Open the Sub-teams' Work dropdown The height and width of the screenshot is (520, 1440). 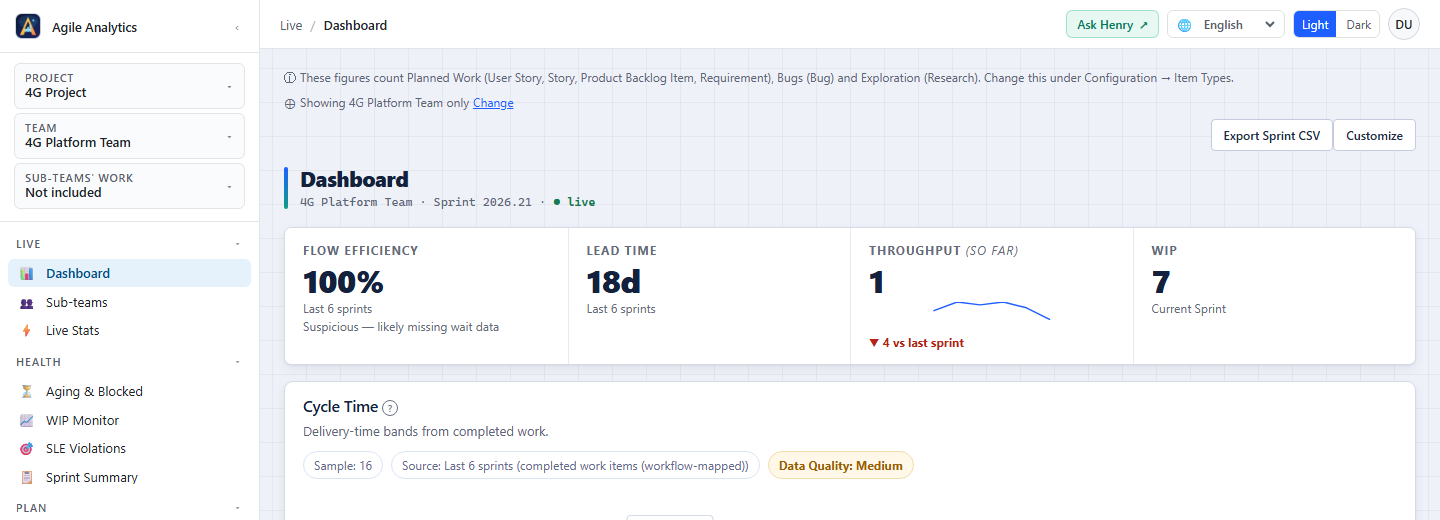tap(129, 186)
